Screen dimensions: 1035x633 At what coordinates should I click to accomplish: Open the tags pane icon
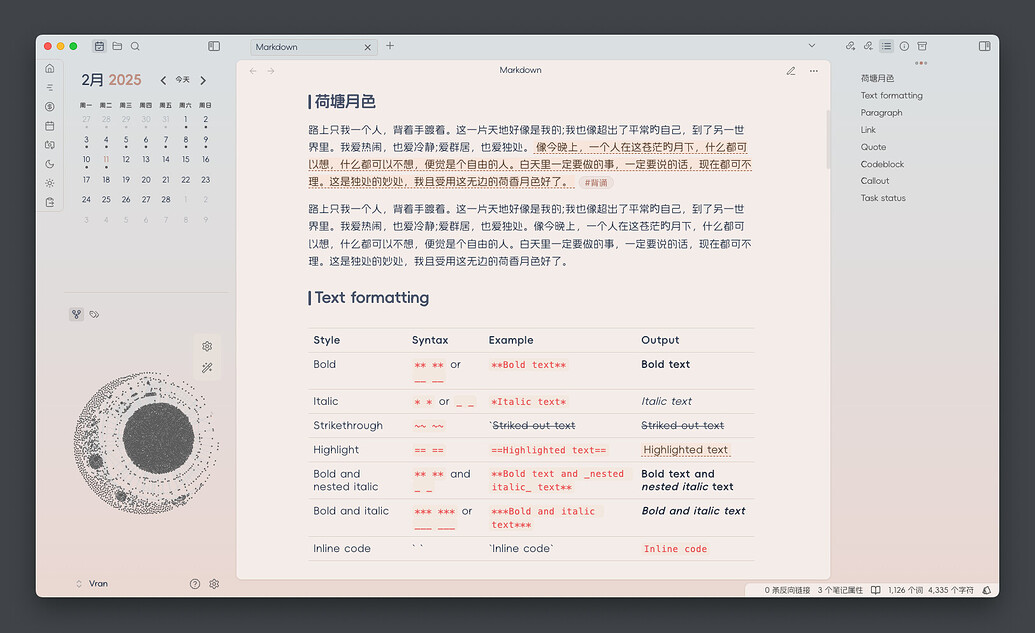[x=94, y=314]
